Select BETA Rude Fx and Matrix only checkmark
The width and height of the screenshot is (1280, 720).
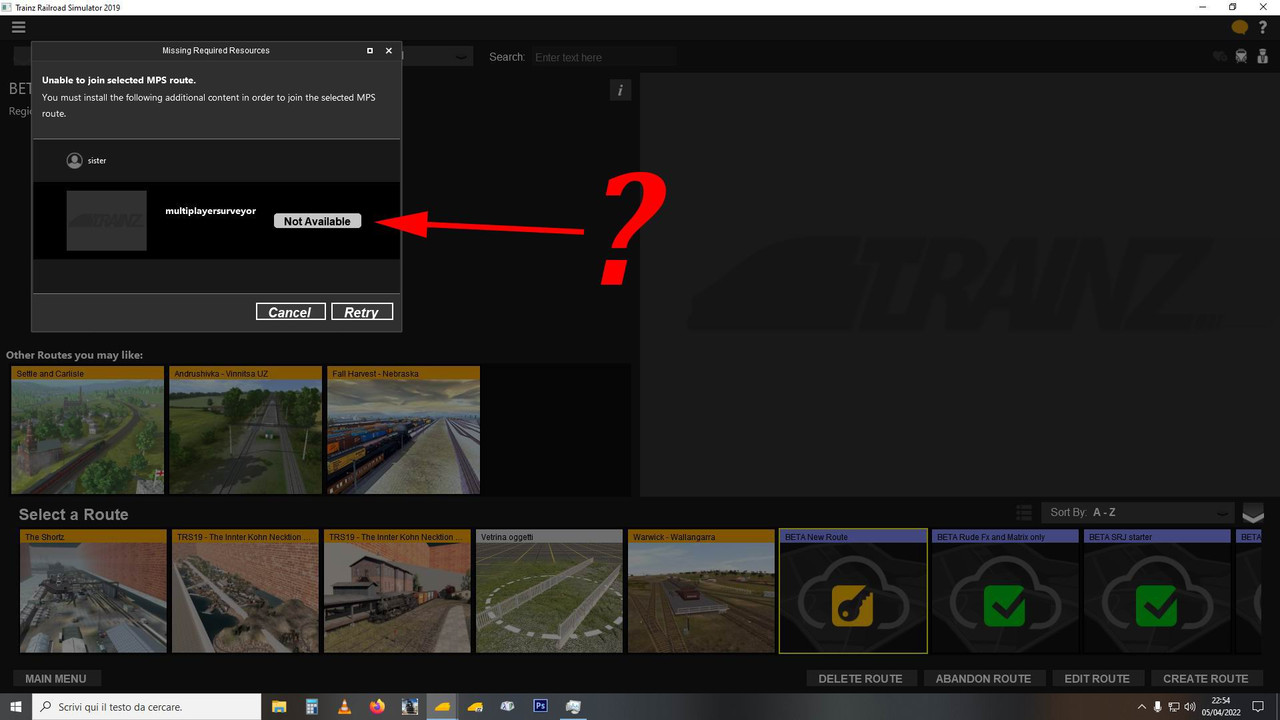tap(1005, 606)
